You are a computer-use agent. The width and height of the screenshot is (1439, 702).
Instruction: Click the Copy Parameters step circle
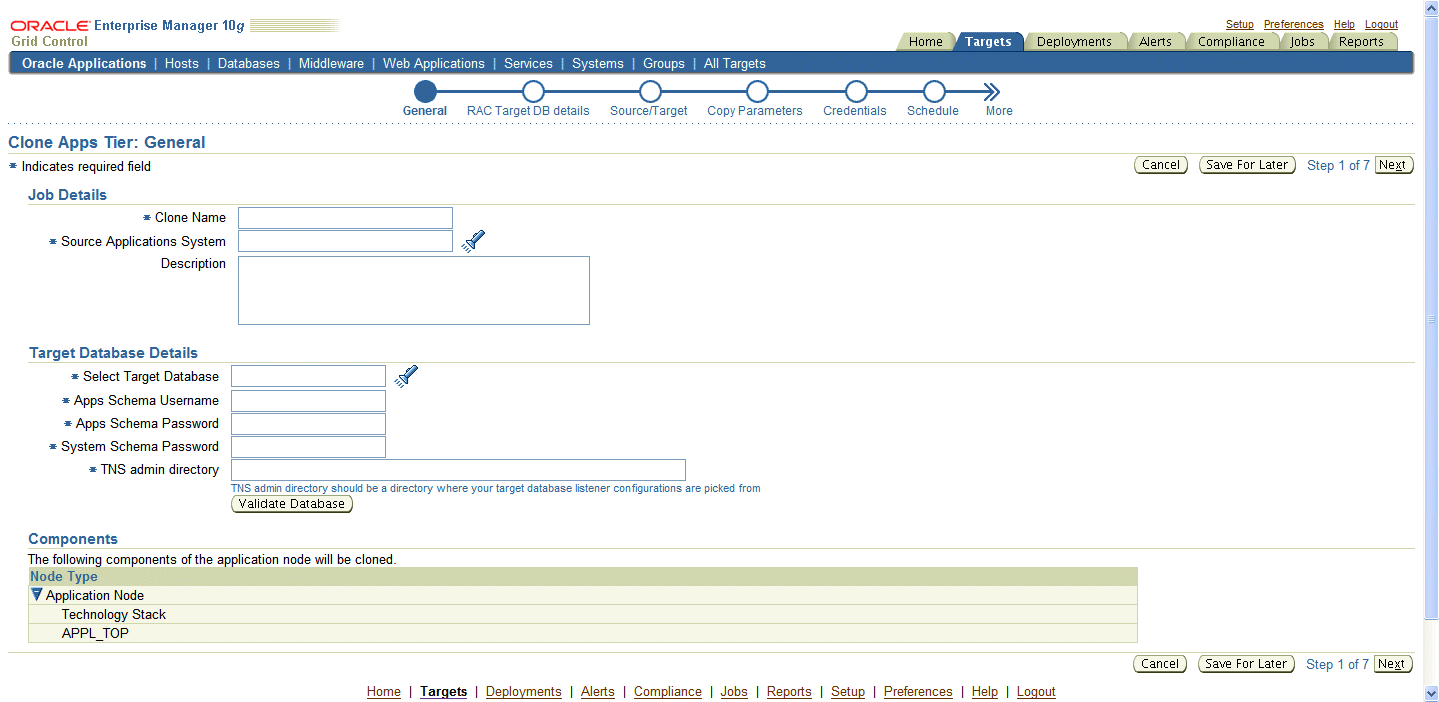click(757, 92)
